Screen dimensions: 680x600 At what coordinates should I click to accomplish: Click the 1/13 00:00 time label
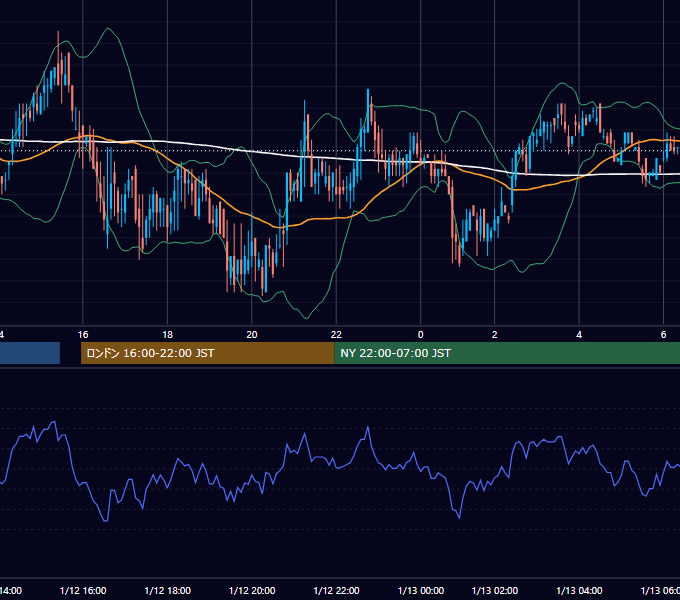421,590
